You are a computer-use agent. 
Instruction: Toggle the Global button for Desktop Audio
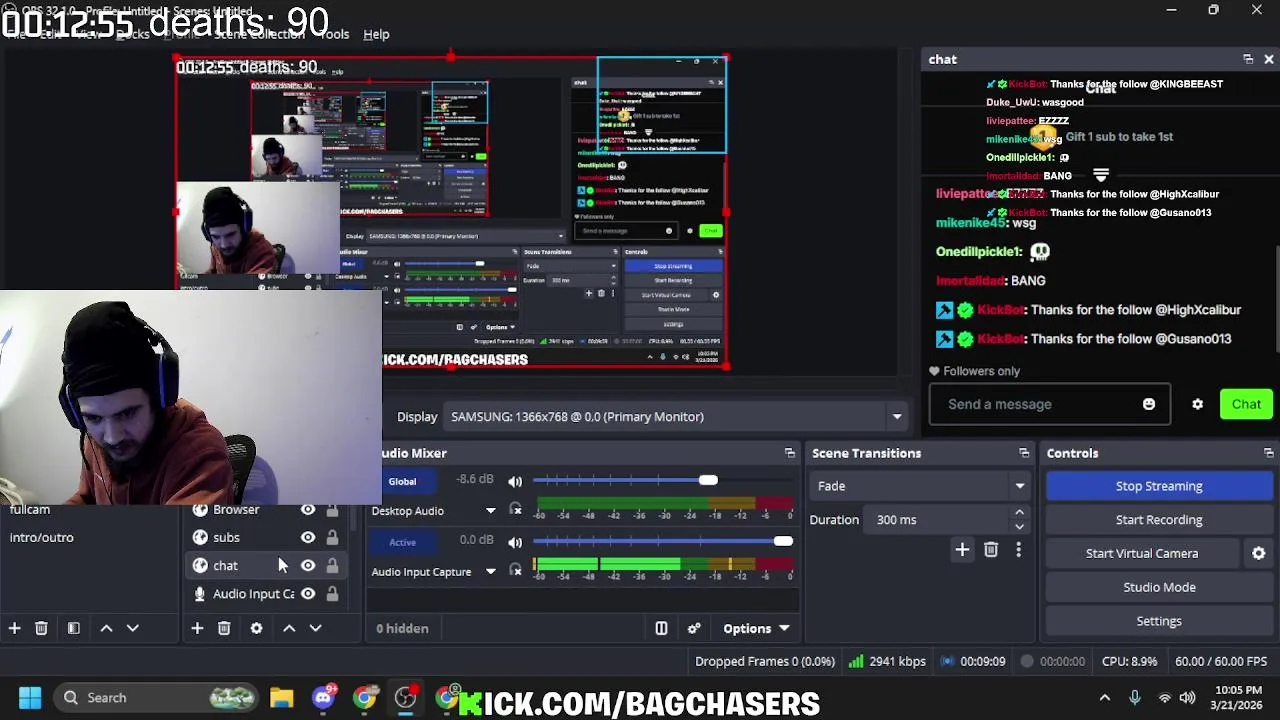402,482
